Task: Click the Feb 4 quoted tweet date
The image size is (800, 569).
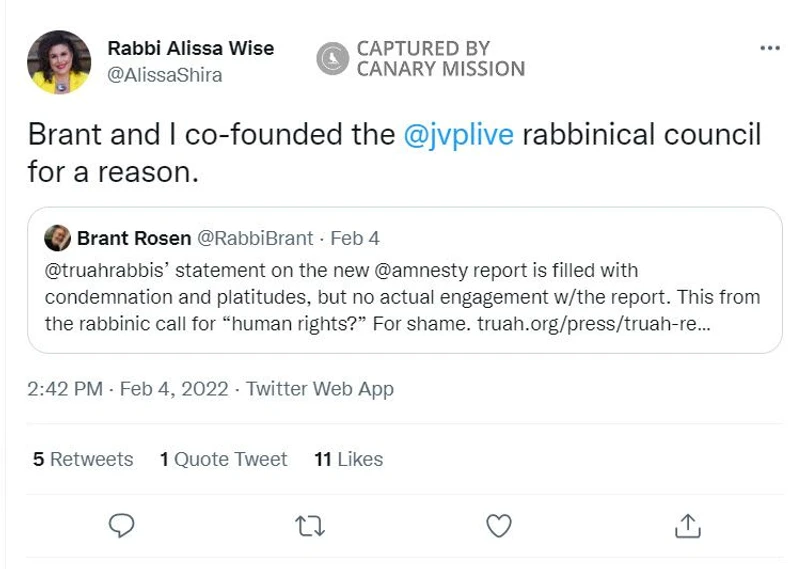Action: click(355, 238)
